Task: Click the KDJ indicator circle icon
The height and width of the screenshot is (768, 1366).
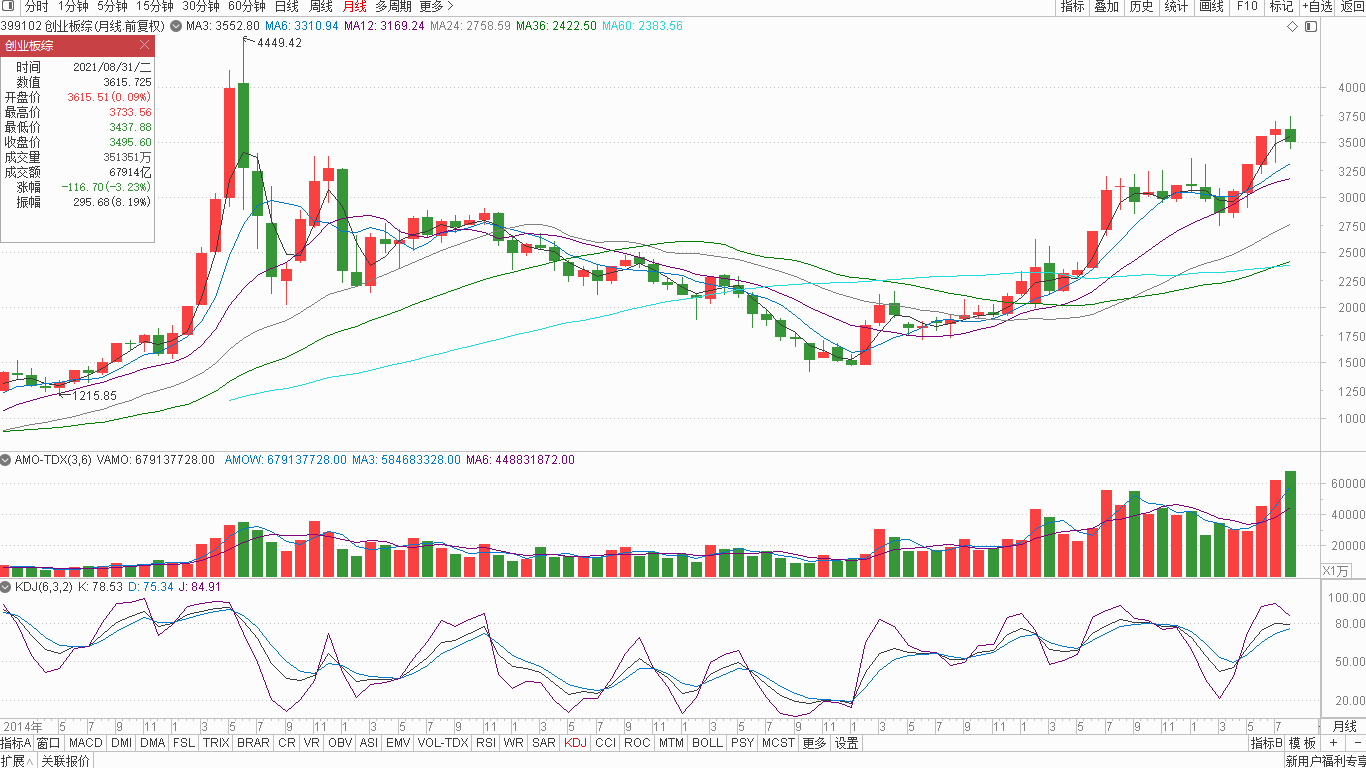Action: click(6, 587)
